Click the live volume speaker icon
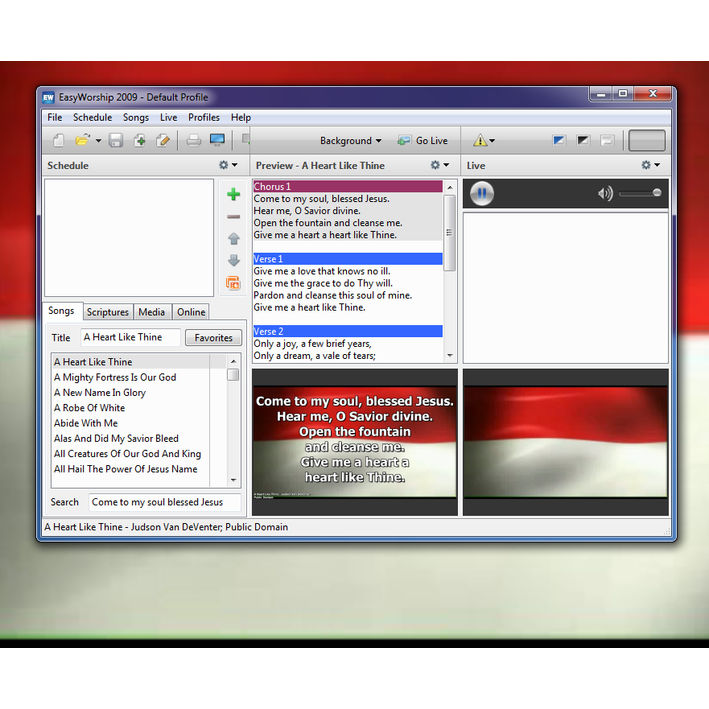This screenshot has width=709, height=709. tap(605, 194)
